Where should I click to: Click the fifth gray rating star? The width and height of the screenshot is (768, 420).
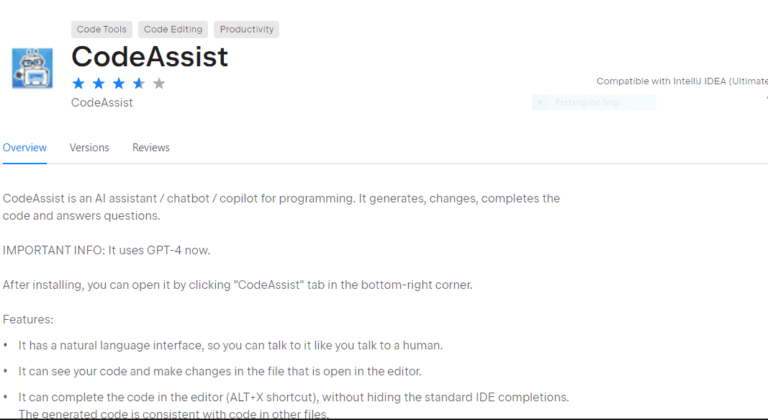coord(159,83)
